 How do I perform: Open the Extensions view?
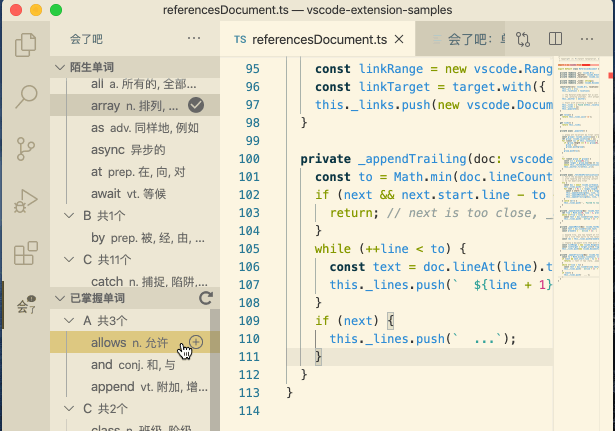(x=26, y=253)
